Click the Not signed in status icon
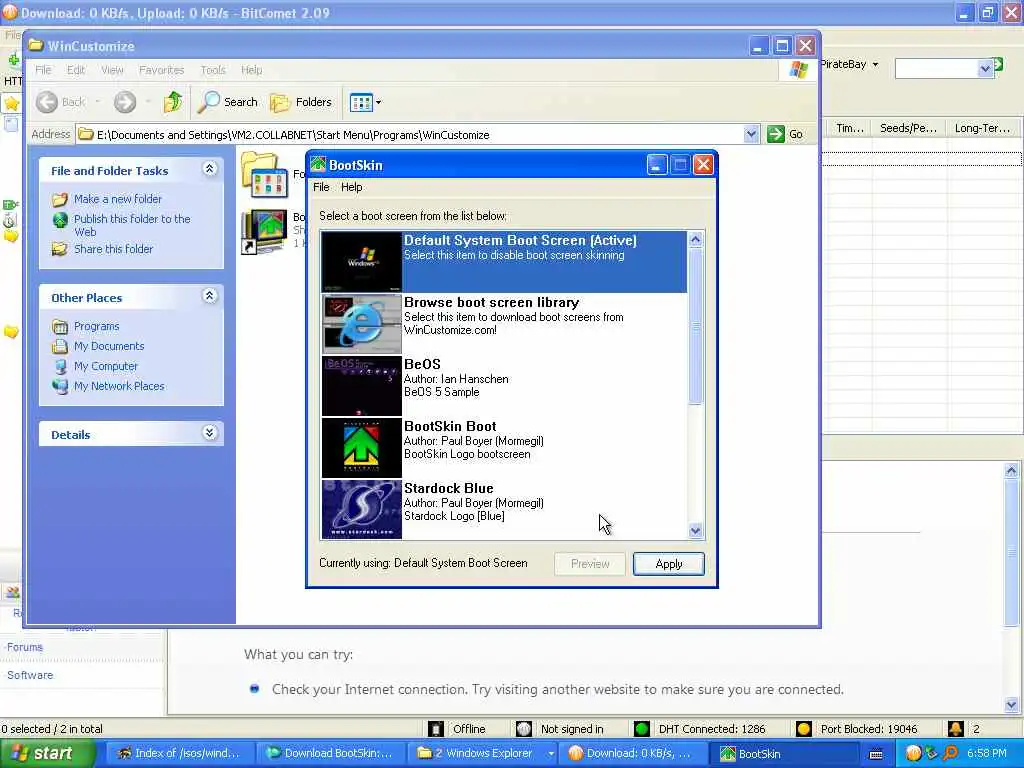The height and width of the screenshot is (768, 1024). (524, 729)
